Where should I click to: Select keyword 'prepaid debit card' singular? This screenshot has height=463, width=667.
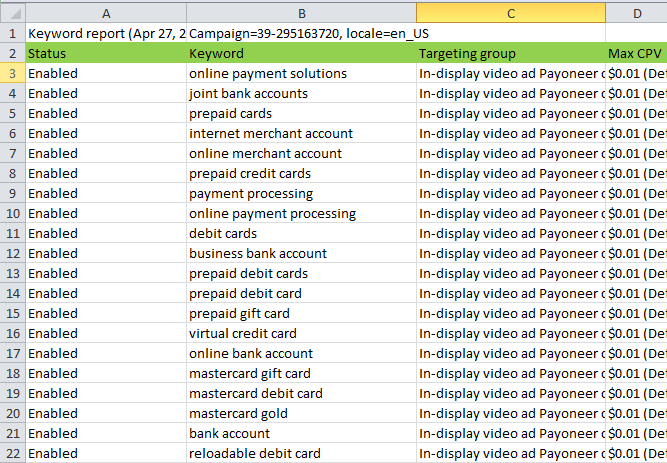(301, 293)
